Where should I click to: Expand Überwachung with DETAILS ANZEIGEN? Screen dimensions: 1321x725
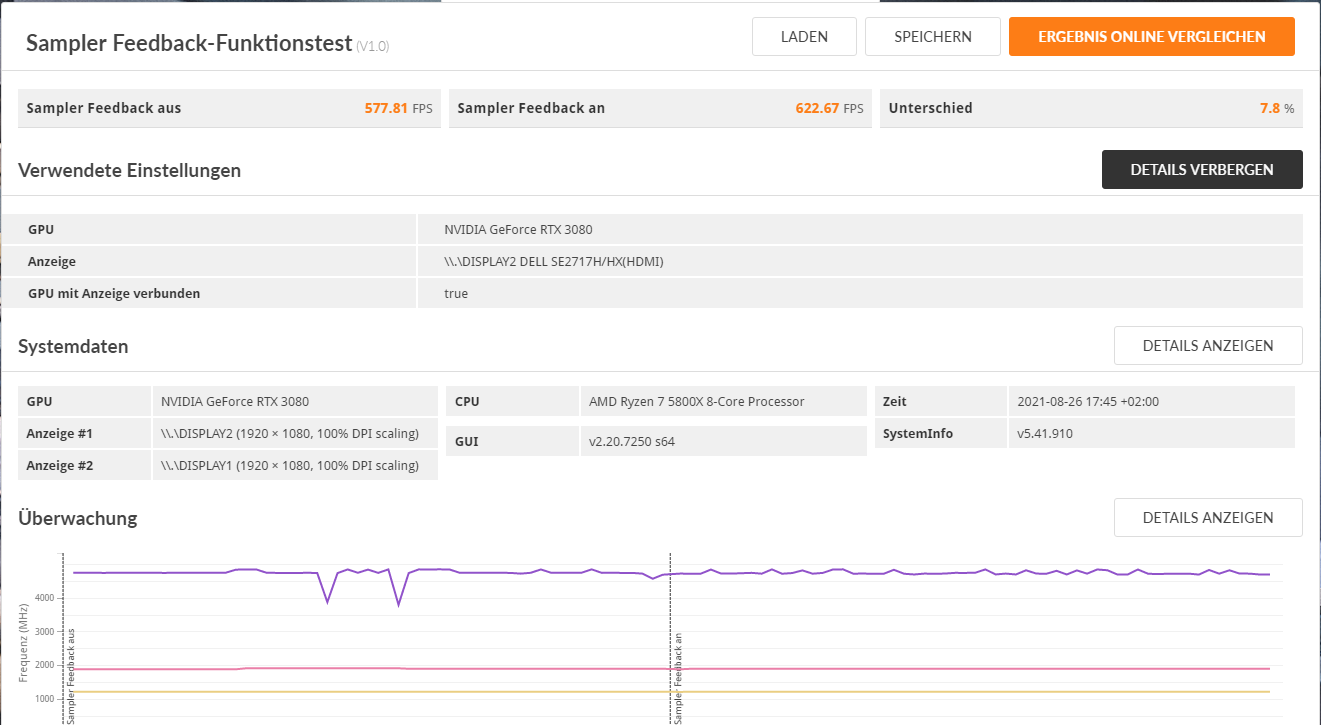tap(1208, 518)
